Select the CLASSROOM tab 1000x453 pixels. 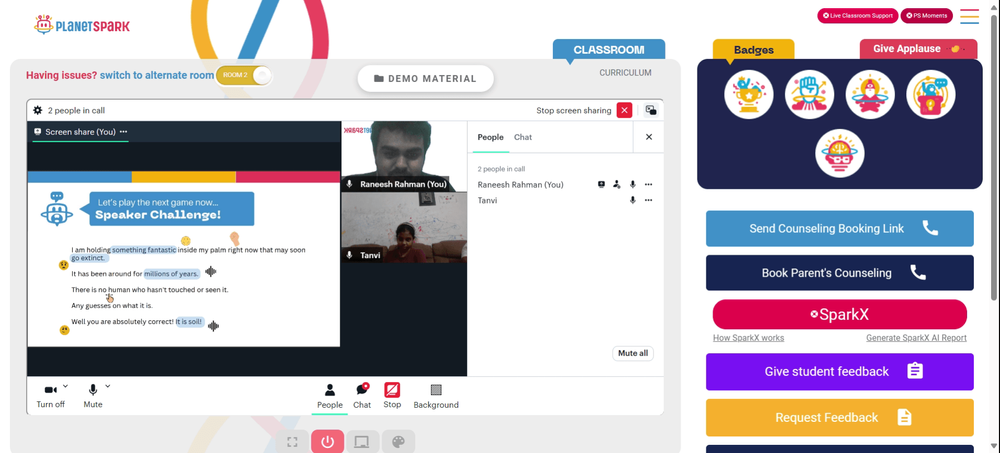pos(609,50)
